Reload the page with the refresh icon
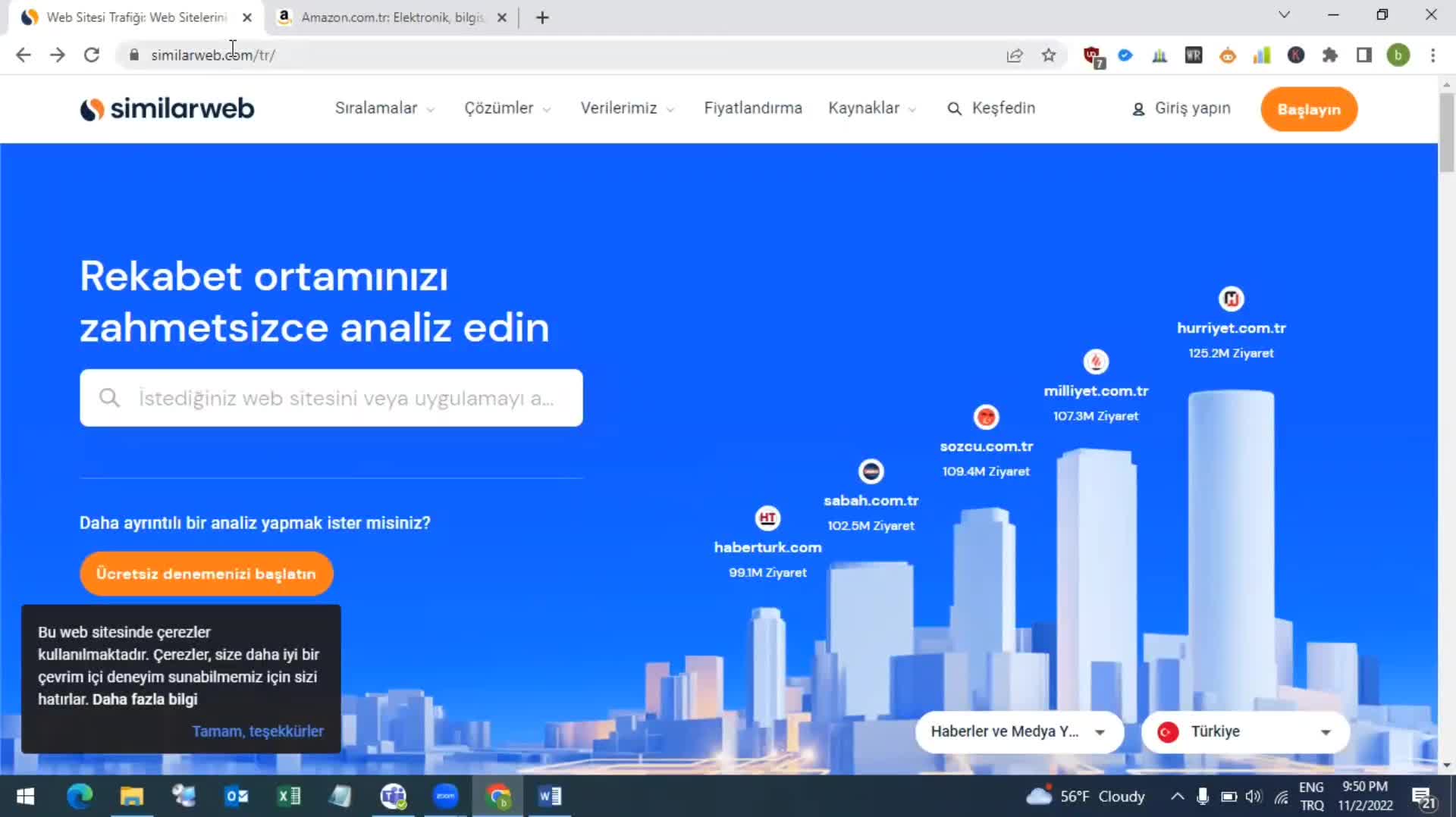This screenshot has height=817, width=1456. click(x=92, y=55)
